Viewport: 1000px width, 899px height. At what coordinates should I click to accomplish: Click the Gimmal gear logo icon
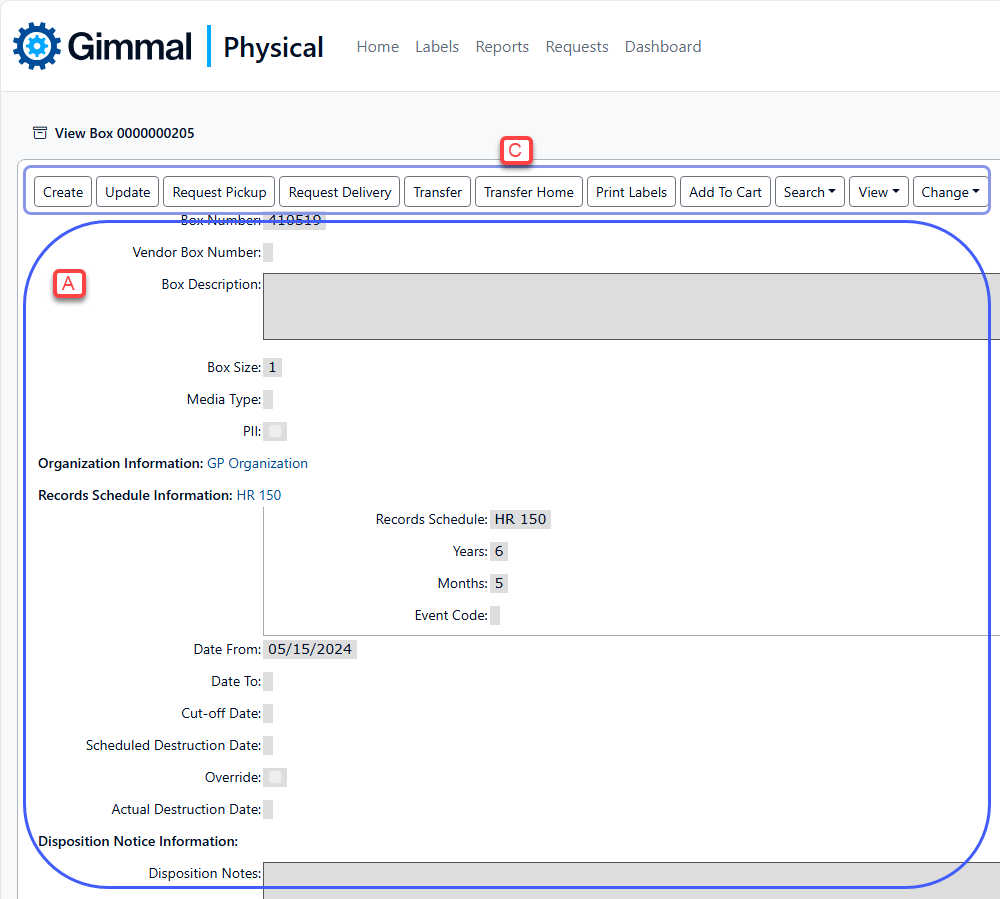[37, 46]
